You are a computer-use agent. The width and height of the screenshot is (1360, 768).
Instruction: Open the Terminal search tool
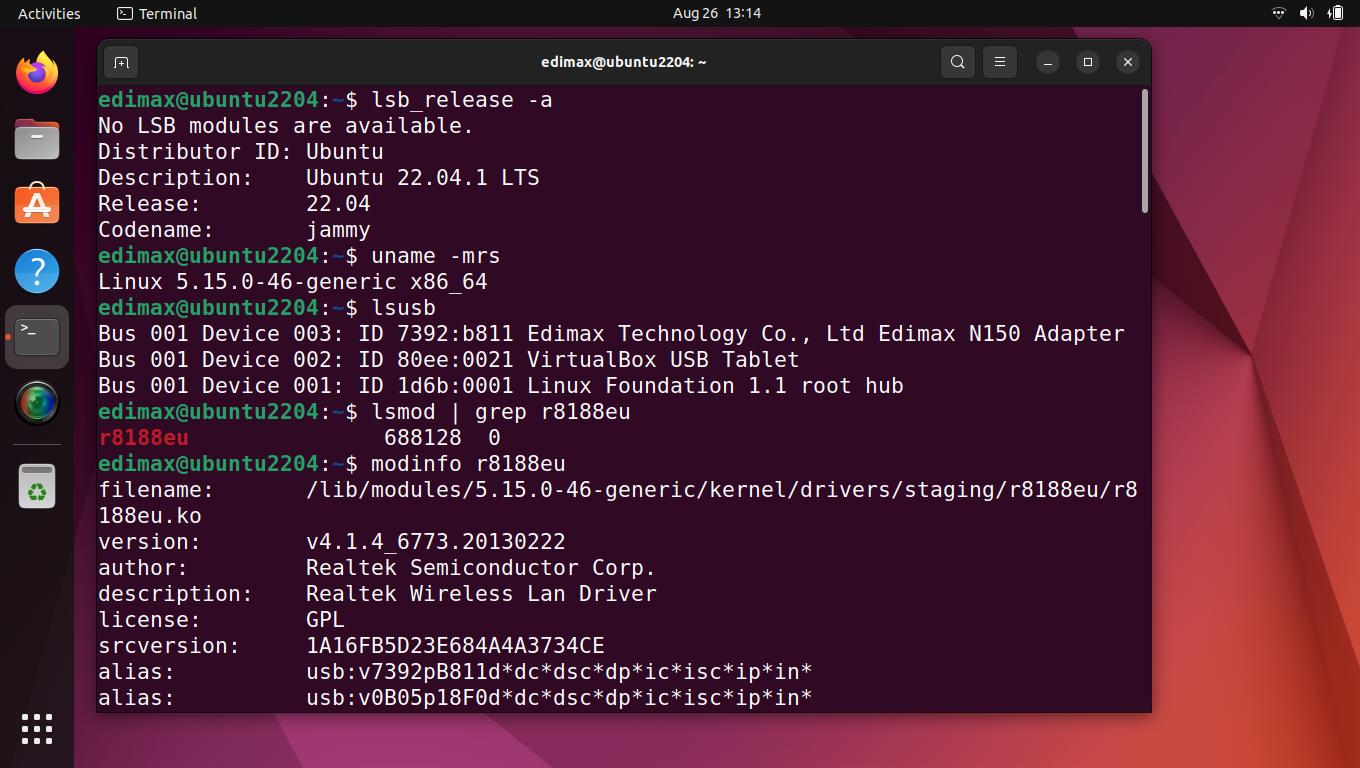(958, 62)
